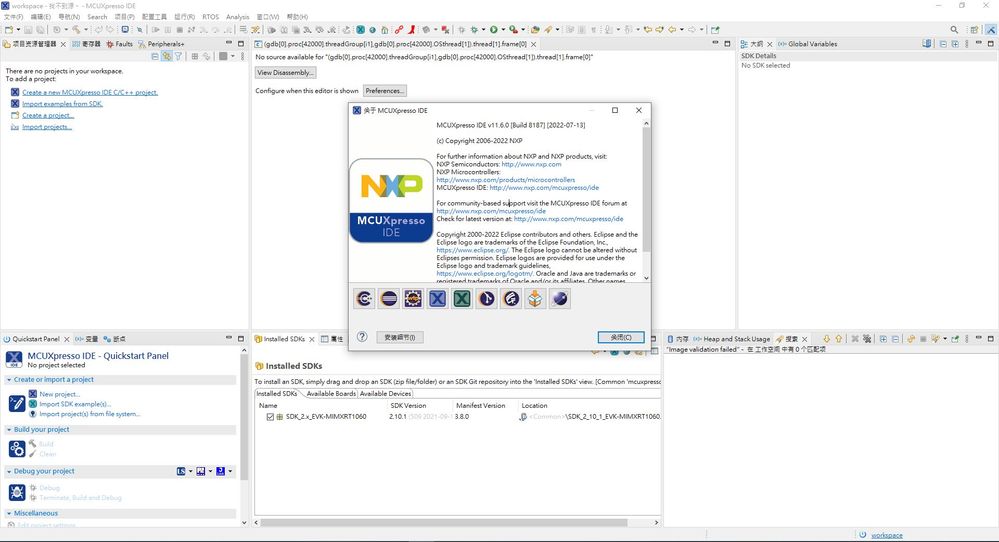Click the red link icon in the main toolbar
The image size is (999, 542).
[398, 29]
